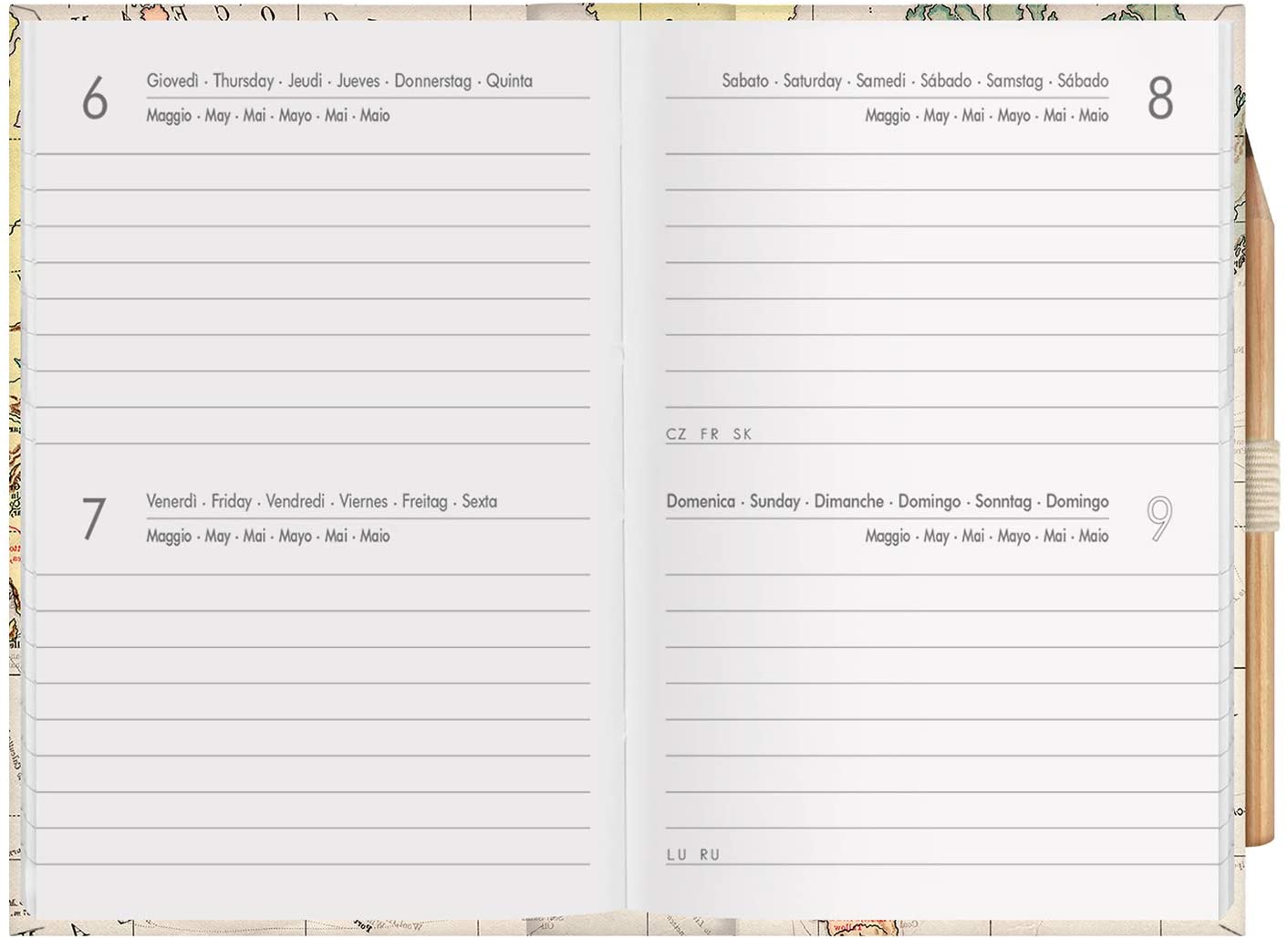
Task: Click the outlined number 9 date
Action: pyautogui.click(x=1159, y=518)
